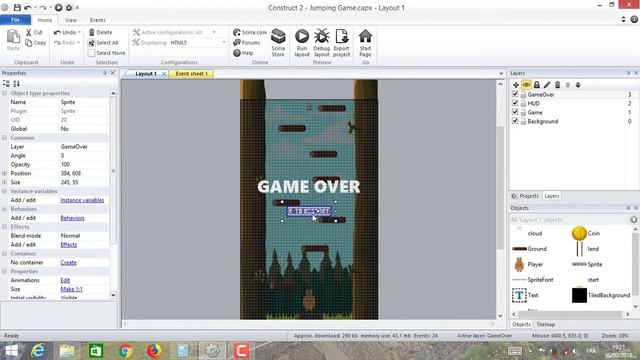Select the GAME OVER text in layout
The width and height of the screenshot is (640, 360).
(309, 187)
